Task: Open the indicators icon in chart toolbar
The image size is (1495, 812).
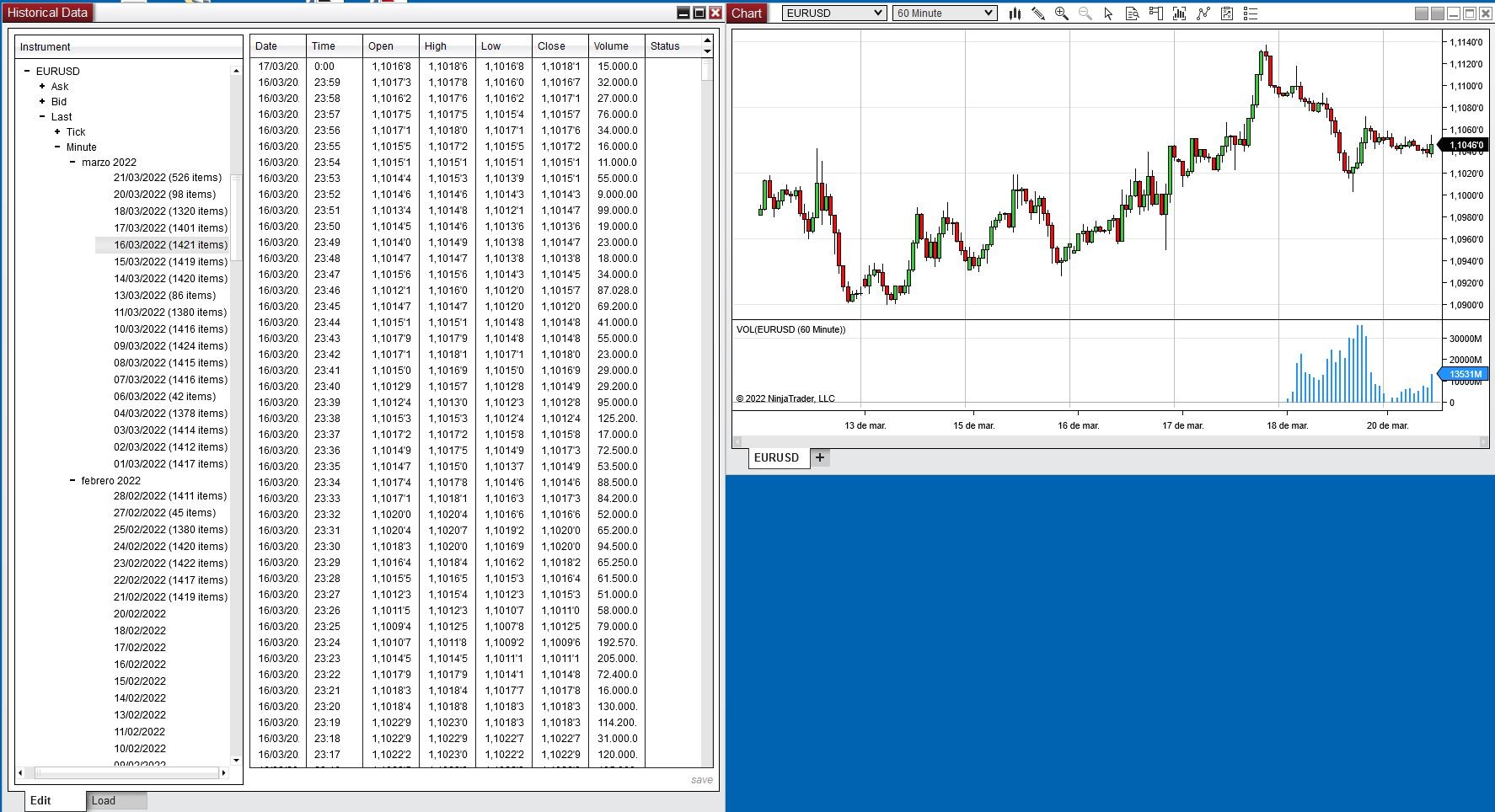Action: coord(1179,13)
